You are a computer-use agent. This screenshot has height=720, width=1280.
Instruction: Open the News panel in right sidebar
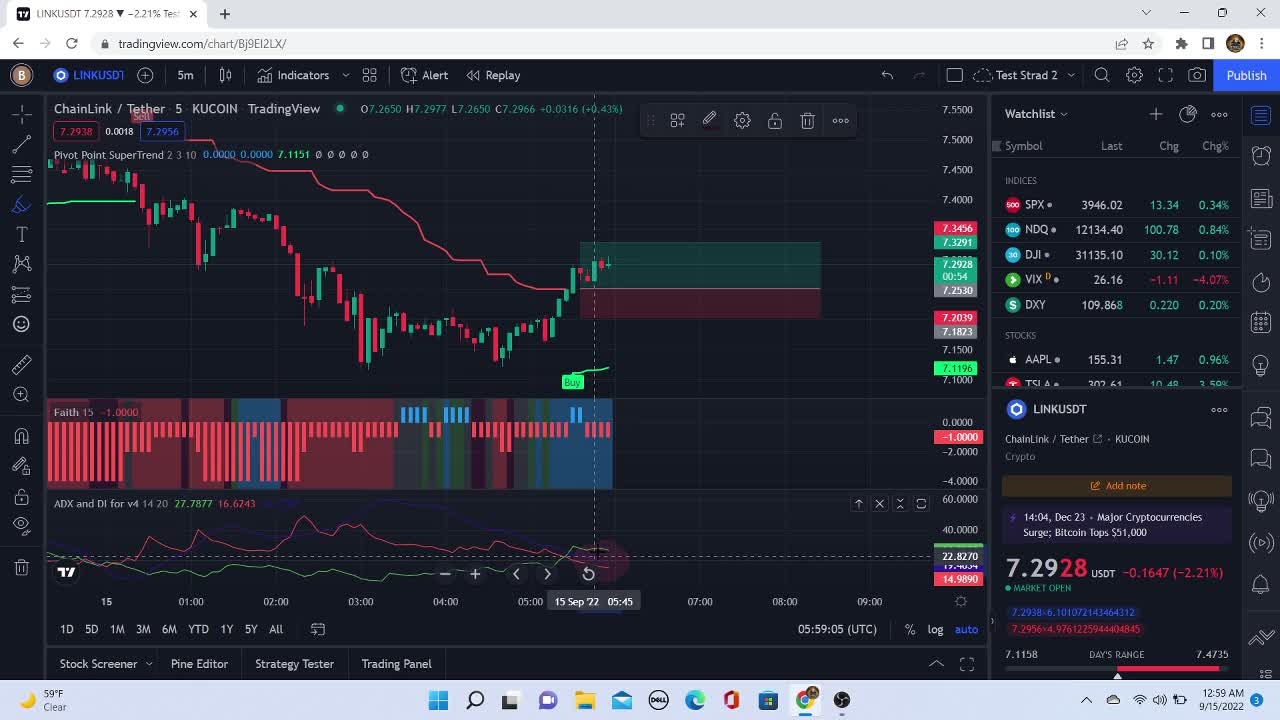(1261, 198)
